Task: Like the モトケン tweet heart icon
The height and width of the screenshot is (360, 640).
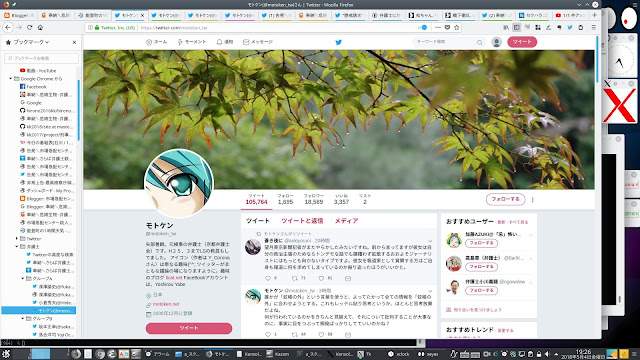Action: [x=321, y=335]
